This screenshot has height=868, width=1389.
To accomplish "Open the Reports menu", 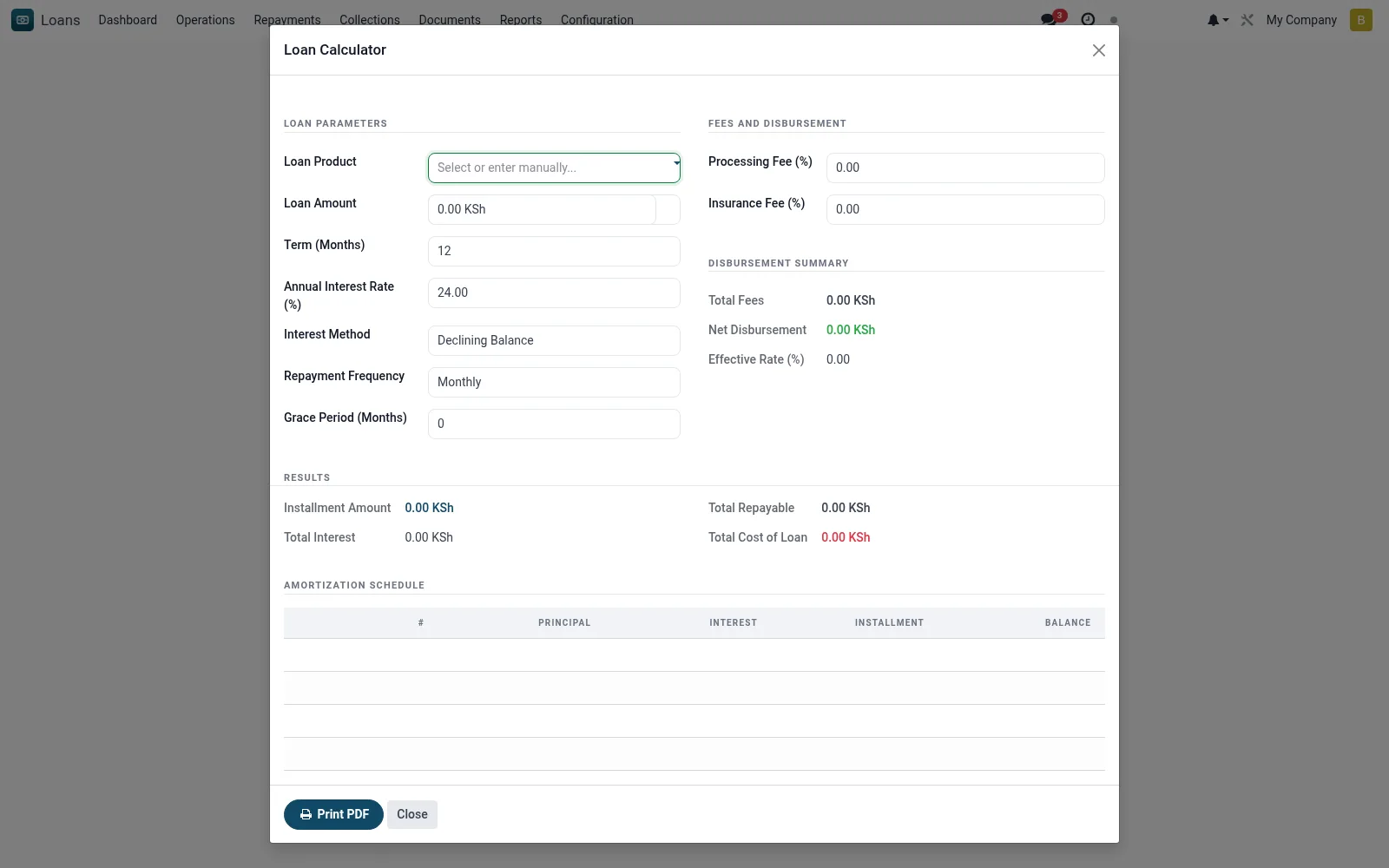I will click(x=521, y=19).
